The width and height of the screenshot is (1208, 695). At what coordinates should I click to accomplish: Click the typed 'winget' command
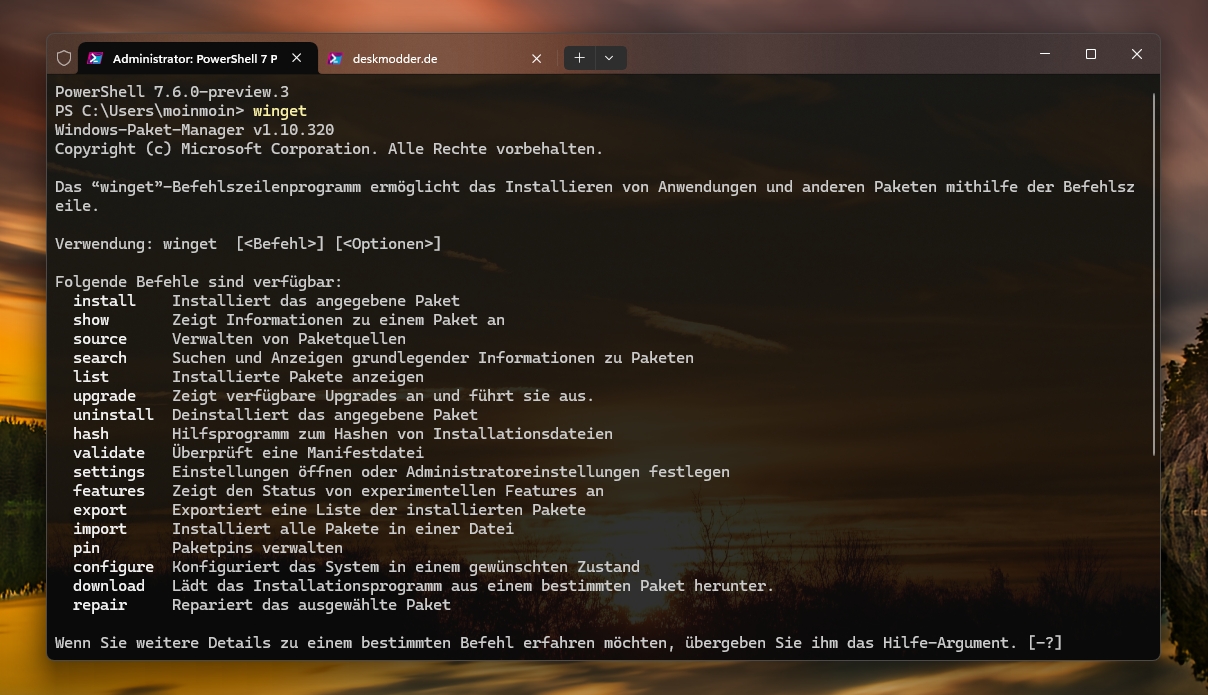(x=280, y=111)
